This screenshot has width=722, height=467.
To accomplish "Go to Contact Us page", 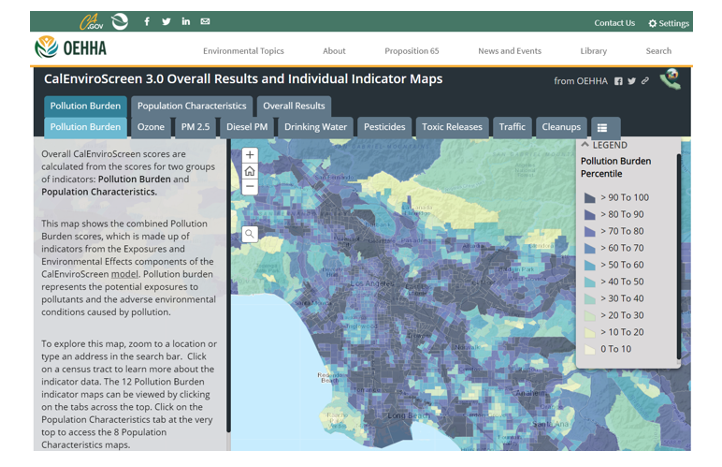I will (614, 23).
